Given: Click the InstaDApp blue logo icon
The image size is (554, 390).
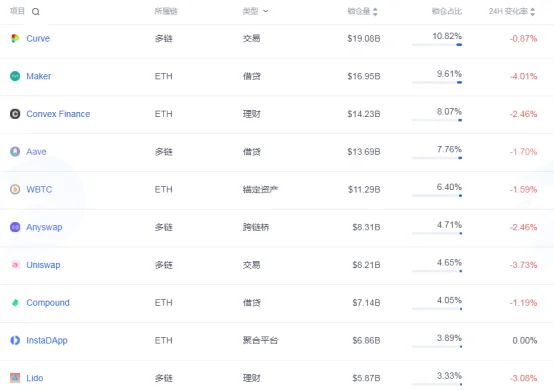Looking at the screenshot, I should (15, 340).
